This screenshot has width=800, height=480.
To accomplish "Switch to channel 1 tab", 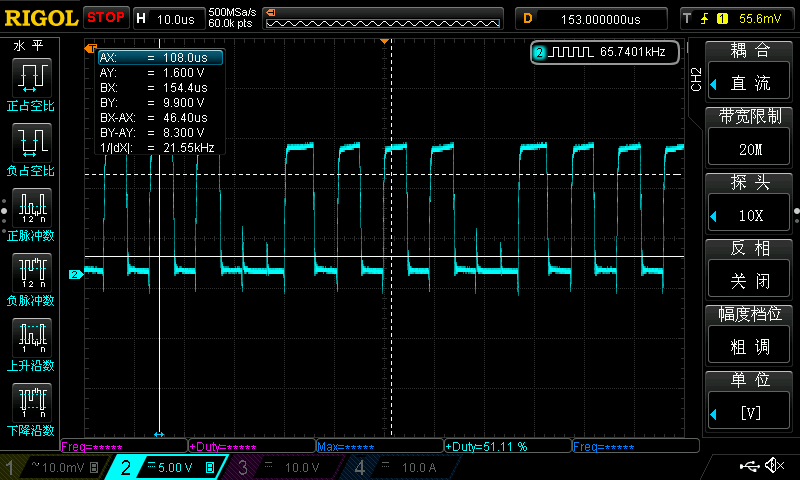I will pos(52,467).
